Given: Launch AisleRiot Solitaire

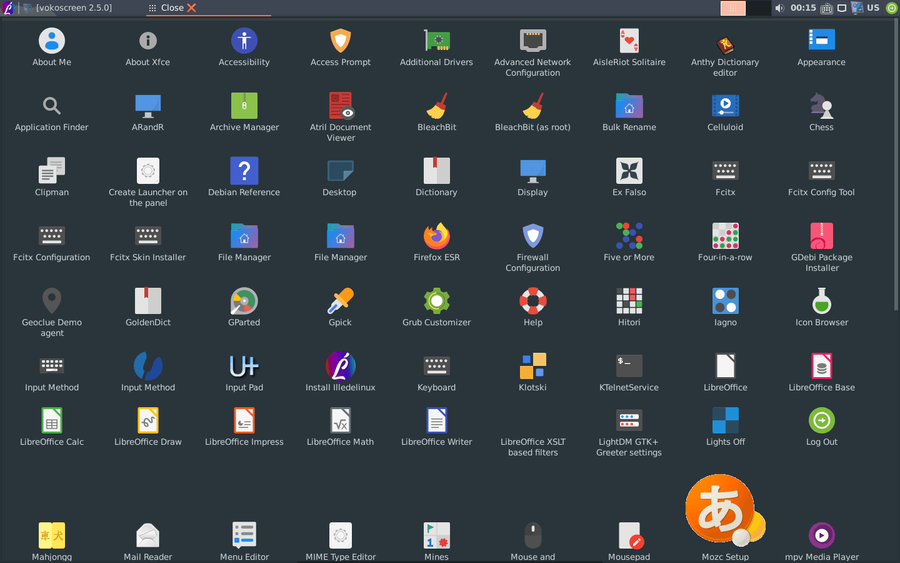Looking at the screenshot, I should pyautogui.click(x=629, y=47).
